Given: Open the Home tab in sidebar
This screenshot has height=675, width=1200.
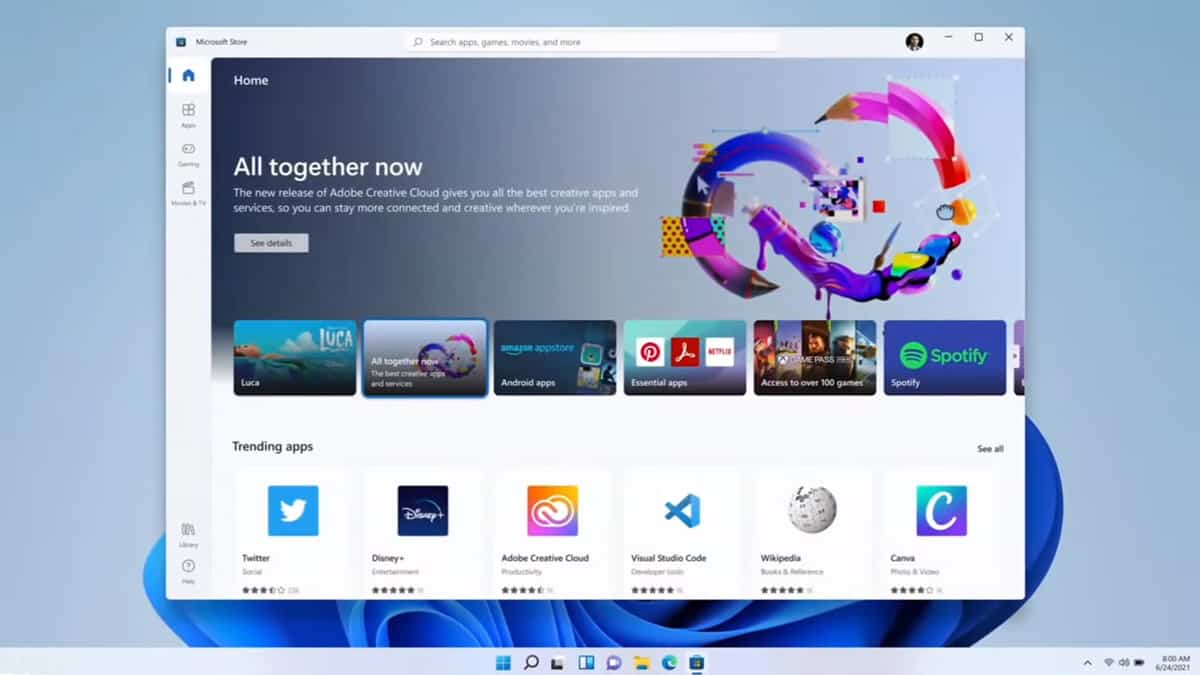Looking at the screenshot, I should pyautogui.click(x=188, y=76).
